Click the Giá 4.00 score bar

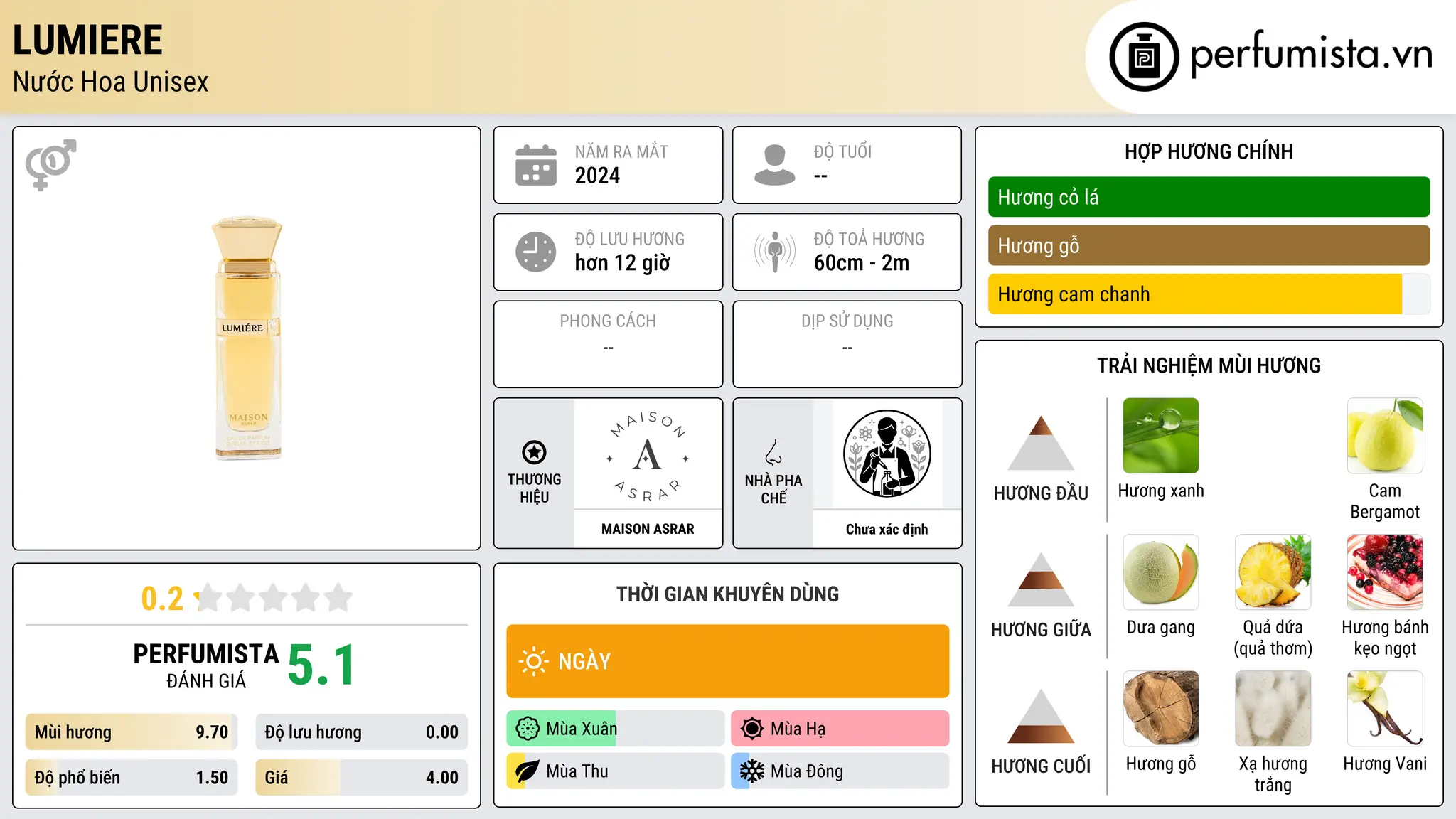point(361,778)
